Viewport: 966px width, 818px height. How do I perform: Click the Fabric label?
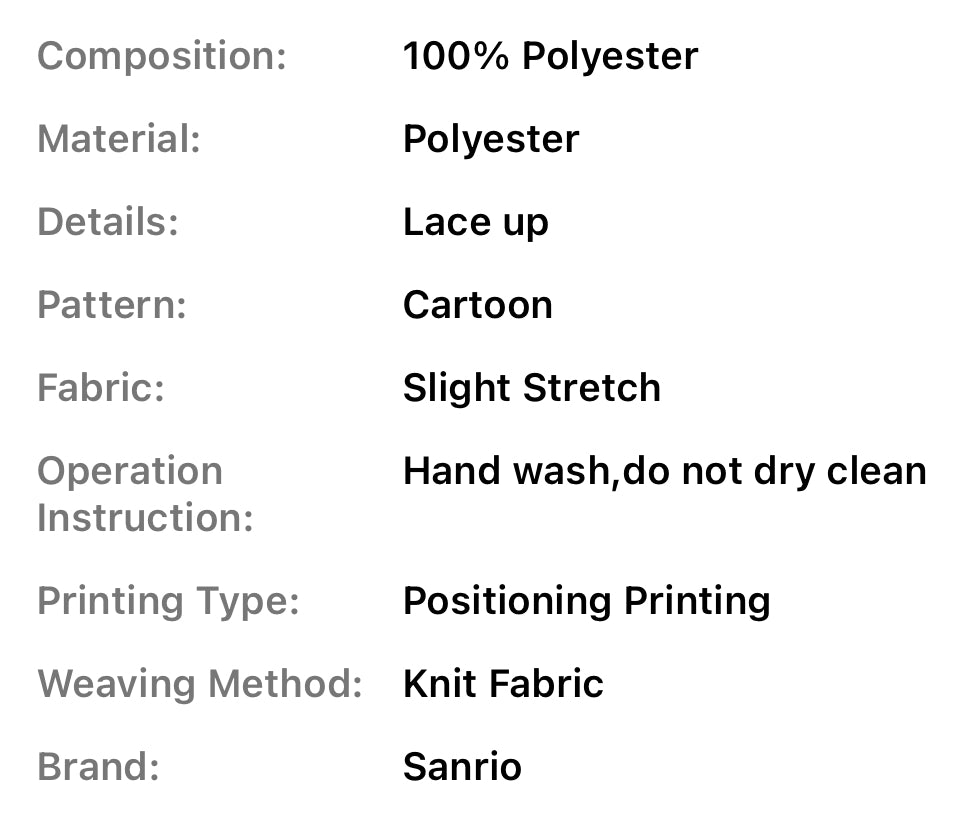point(100,388)
